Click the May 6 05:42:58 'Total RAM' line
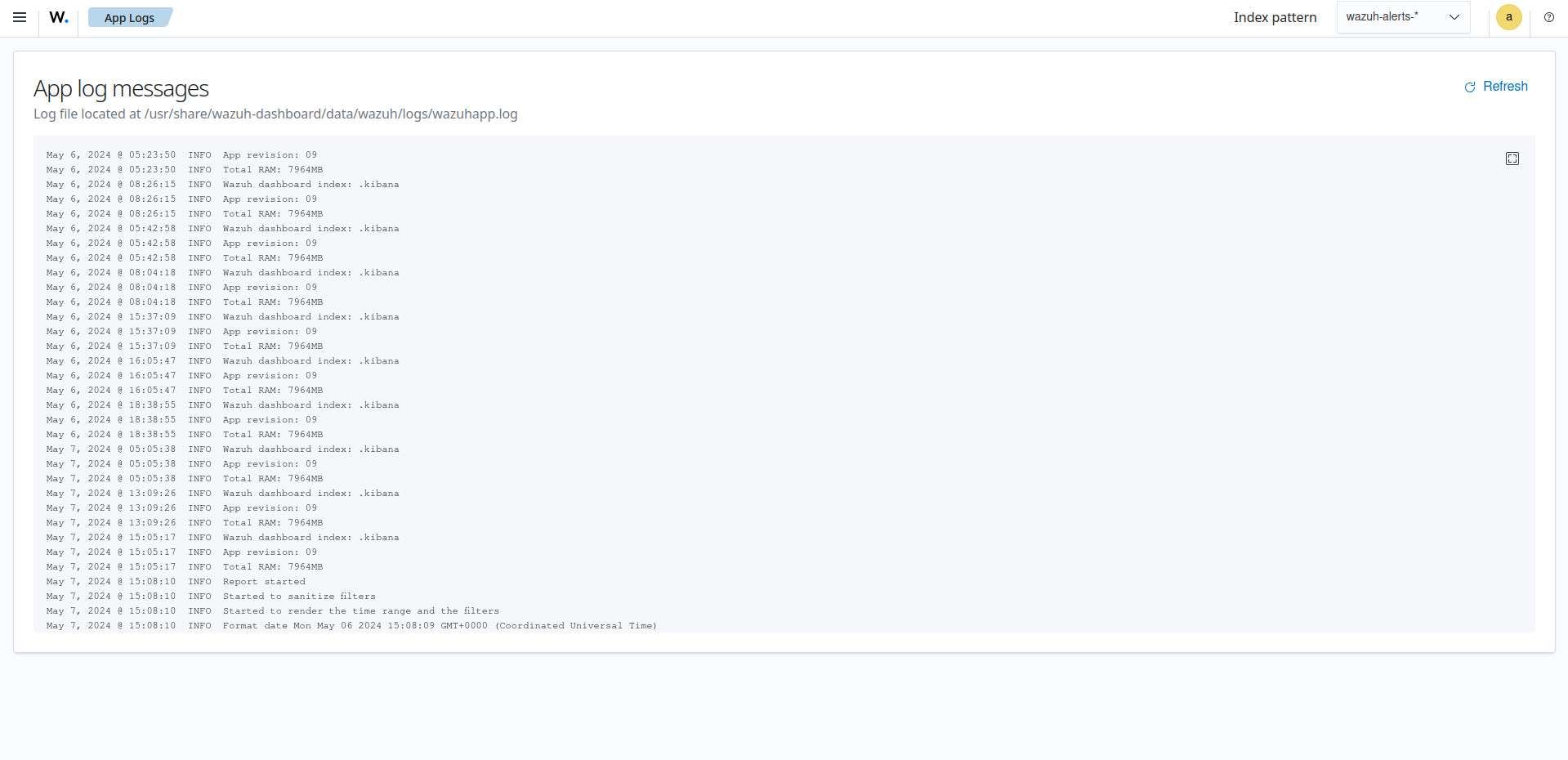The height and width of the screenshot is (760, 1568). 185,258
